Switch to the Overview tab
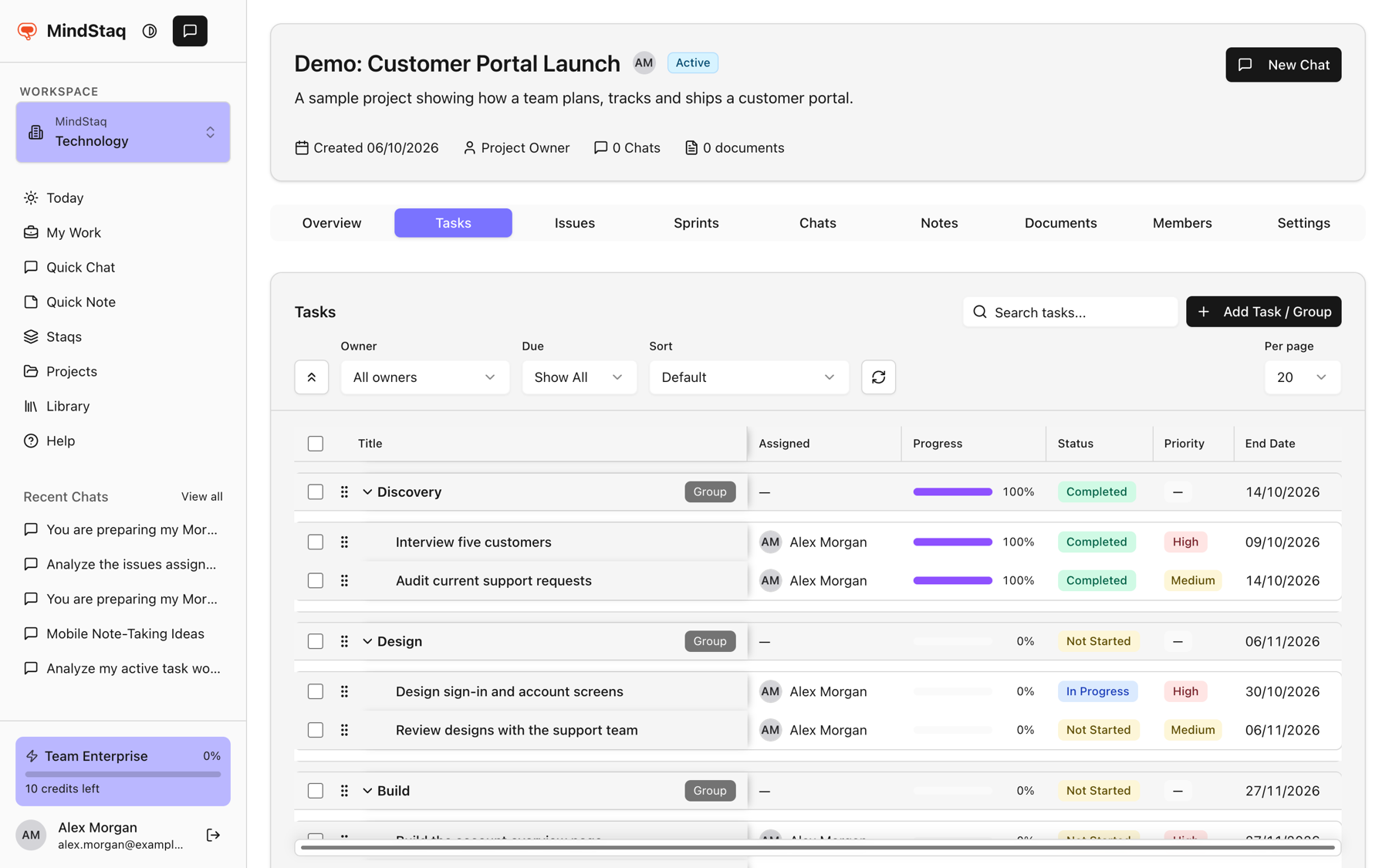Image resolution: width=1389 pixels, height=868 pixels. pos(332,223)
